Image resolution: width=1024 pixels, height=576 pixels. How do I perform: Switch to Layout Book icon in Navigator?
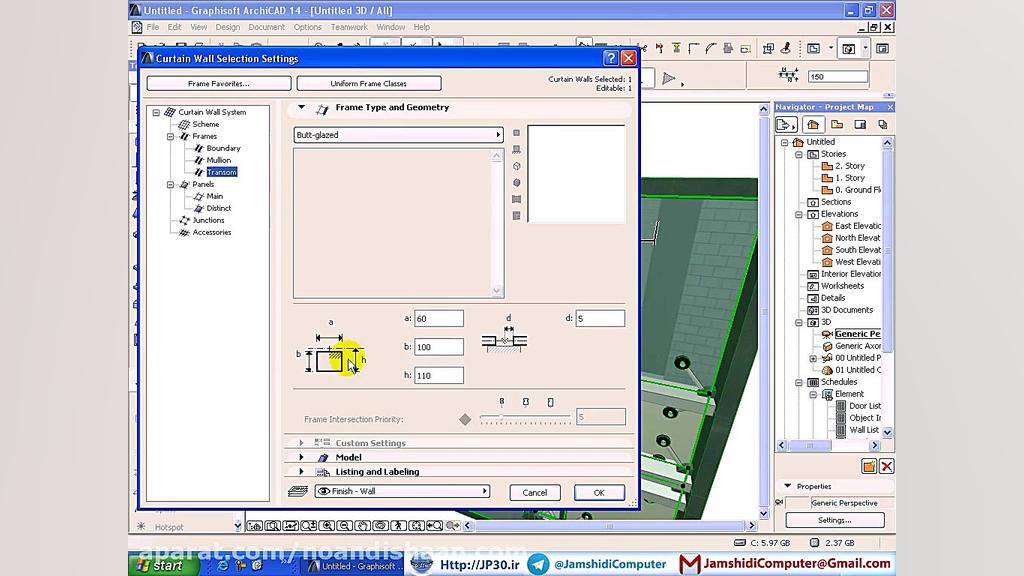(x=860, y=125)
